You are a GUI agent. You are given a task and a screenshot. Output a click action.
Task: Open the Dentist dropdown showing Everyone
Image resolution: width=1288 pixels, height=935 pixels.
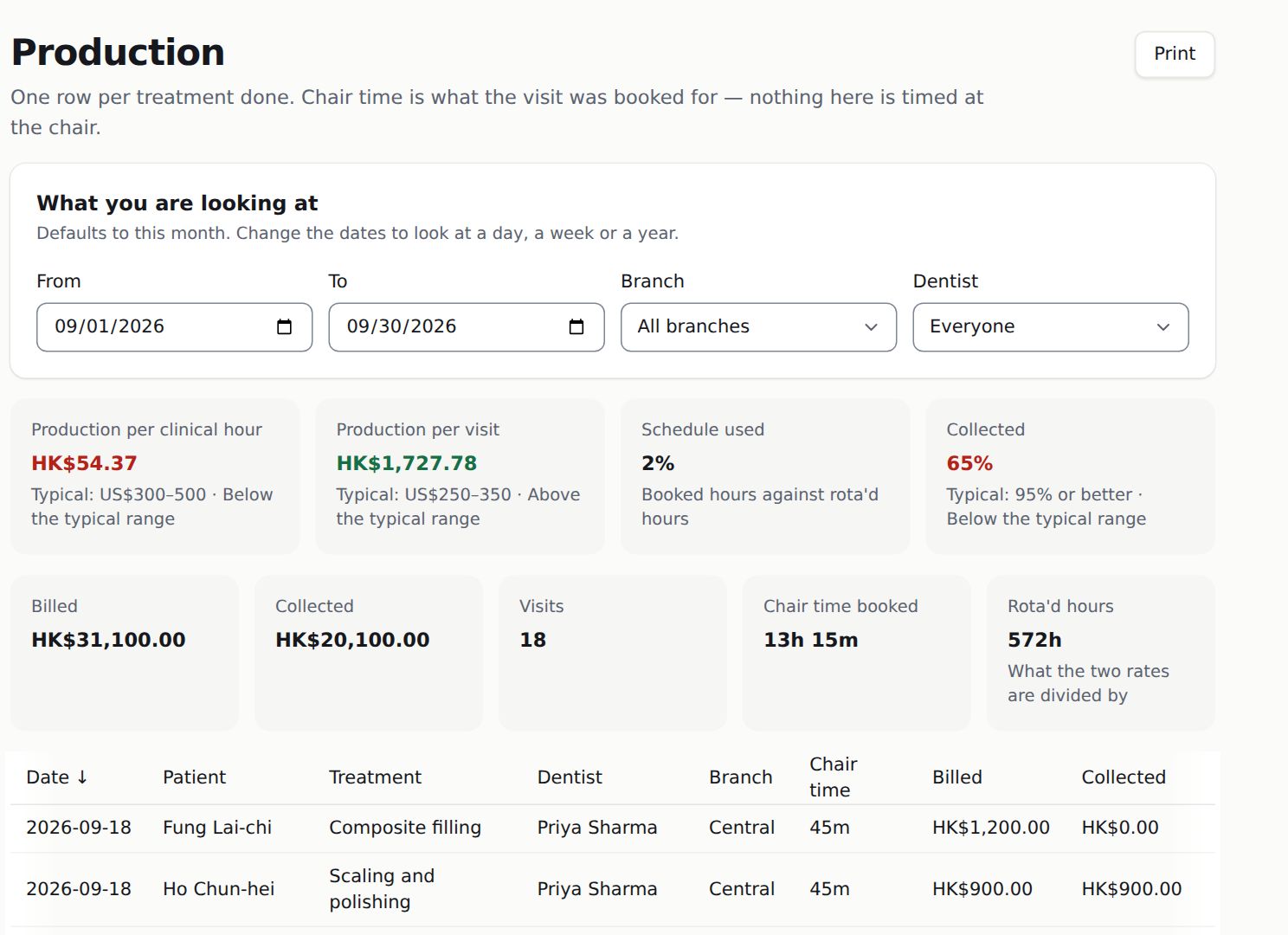[x=1051, y=327]
